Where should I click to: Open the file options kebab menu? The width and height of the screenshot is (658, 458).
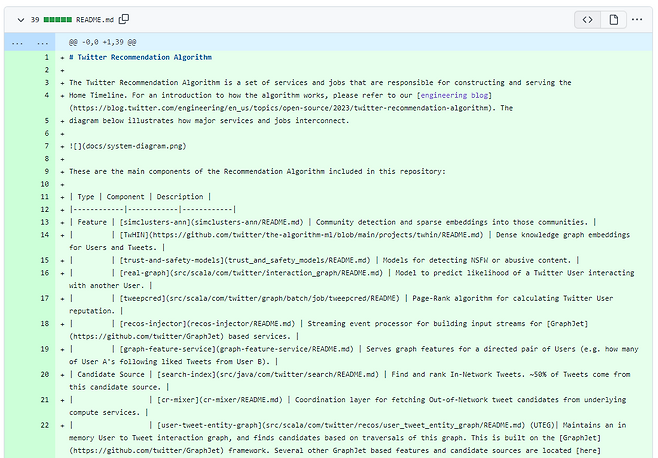tap(640, 19)
